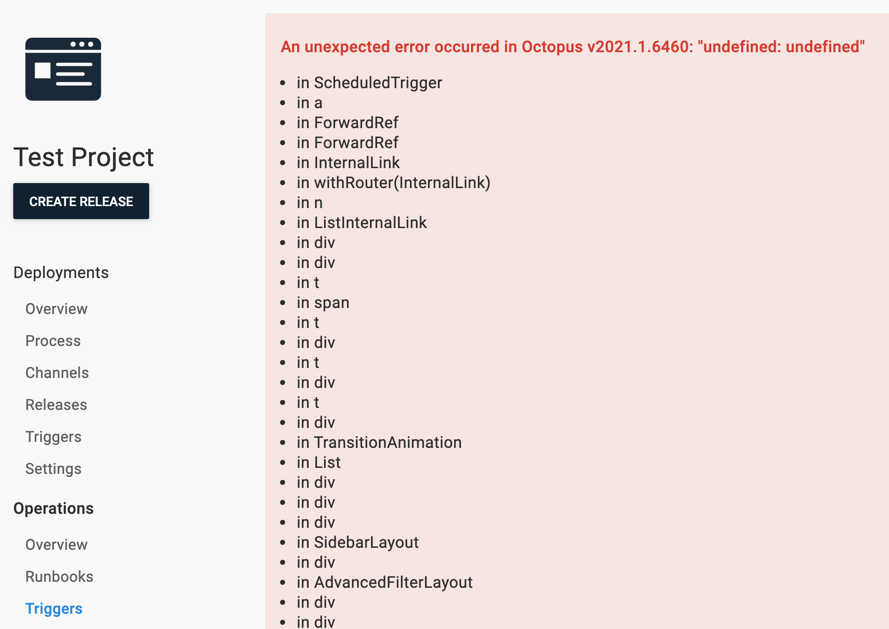
Task: Select the error message heading text
Action: pos(573,46)
